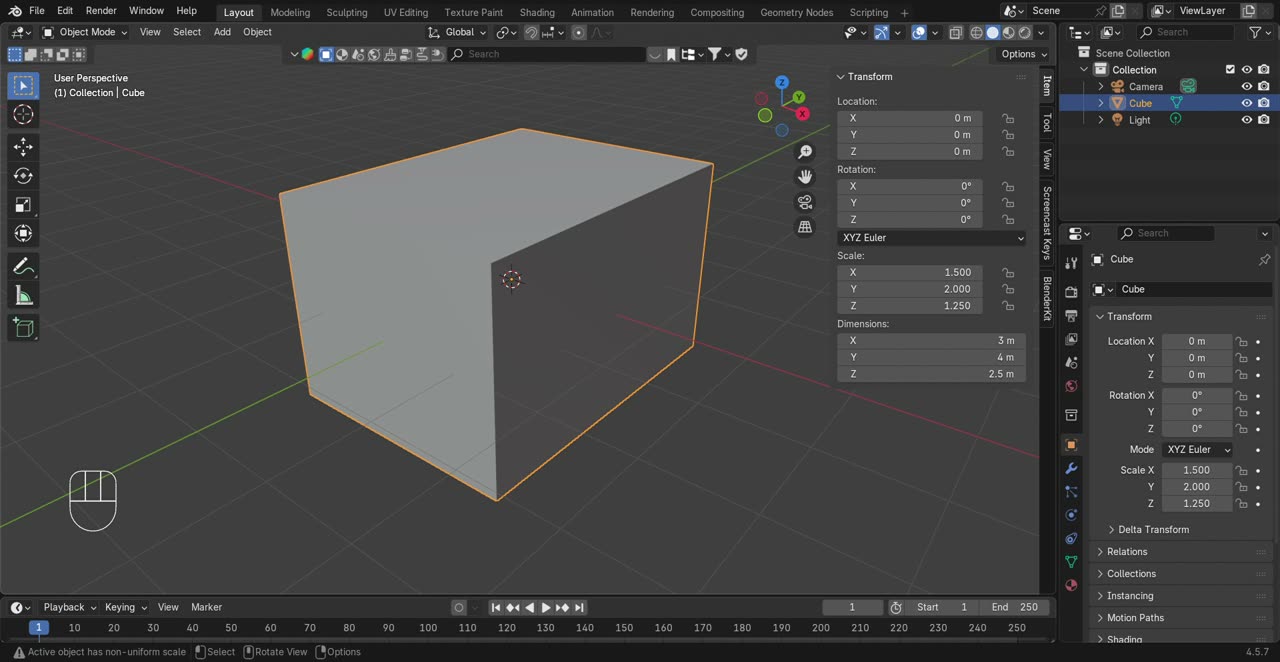The width and height of the screenshot is (1280, 662).
Task: Expand the Relations panel
Action: click(1127, 552)
